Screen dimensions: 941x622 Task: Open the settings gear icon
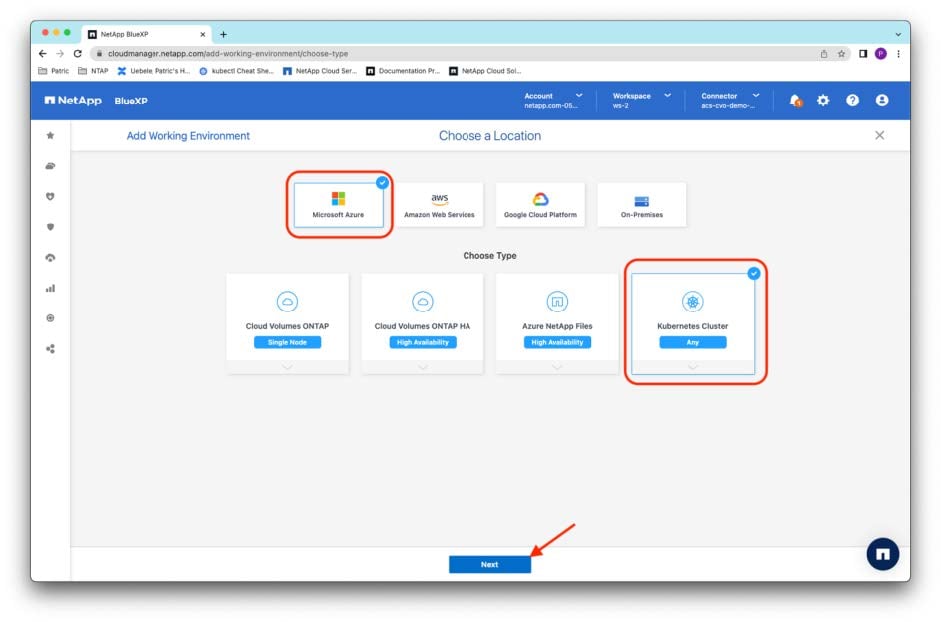click(x=823, y=101)
